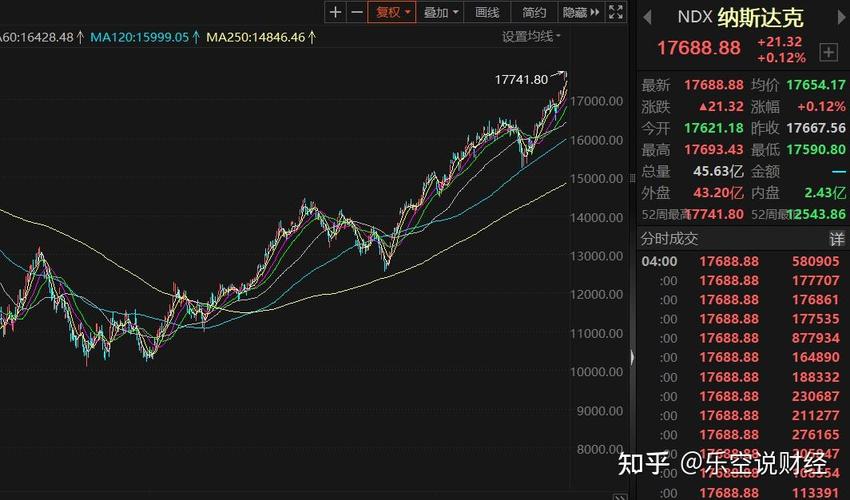Image resolution: width=850 pixels, height=500 pixels.
Task: Zoom in chart with plus icon
Action: pos(335,12)
